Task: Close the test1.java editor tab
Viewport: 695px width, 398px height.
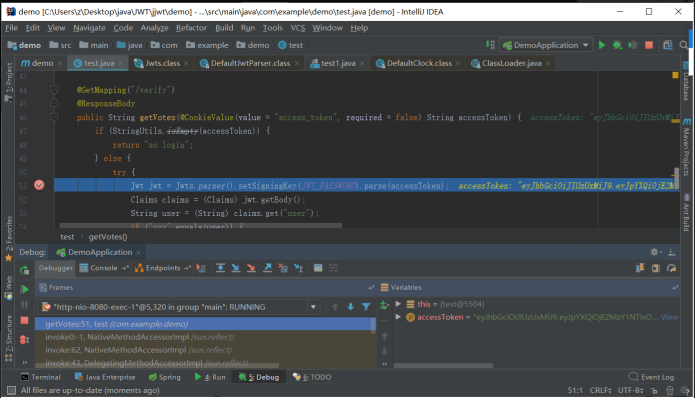Action: pyautogui.click(x=362, y=63)
